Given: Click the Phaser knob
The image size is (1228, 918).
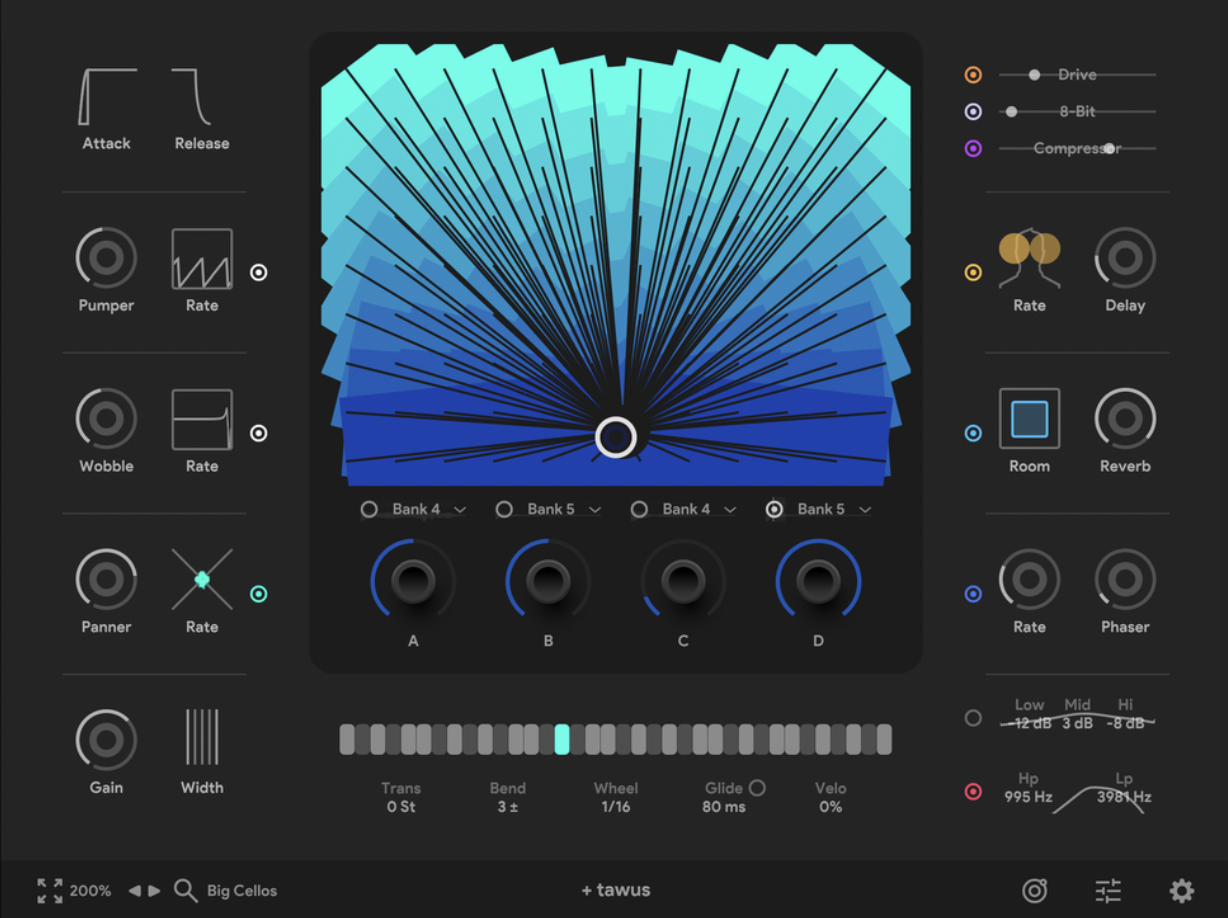Looking at the screenshot, I should click(1125, 579).
